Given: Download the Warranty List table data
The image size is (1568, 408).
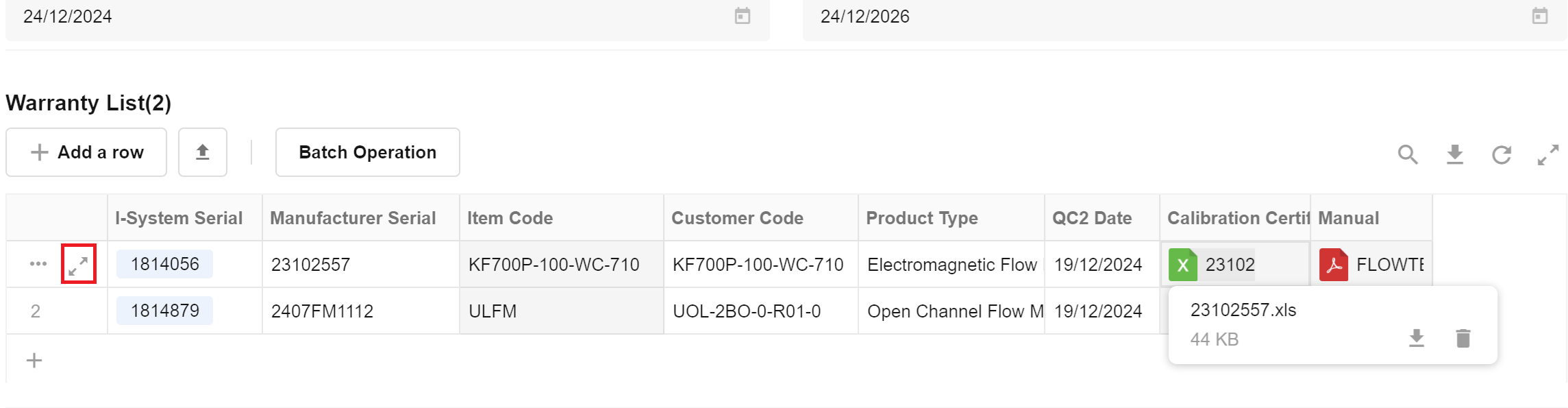Looking at the screenshot, I should 1455,155.
